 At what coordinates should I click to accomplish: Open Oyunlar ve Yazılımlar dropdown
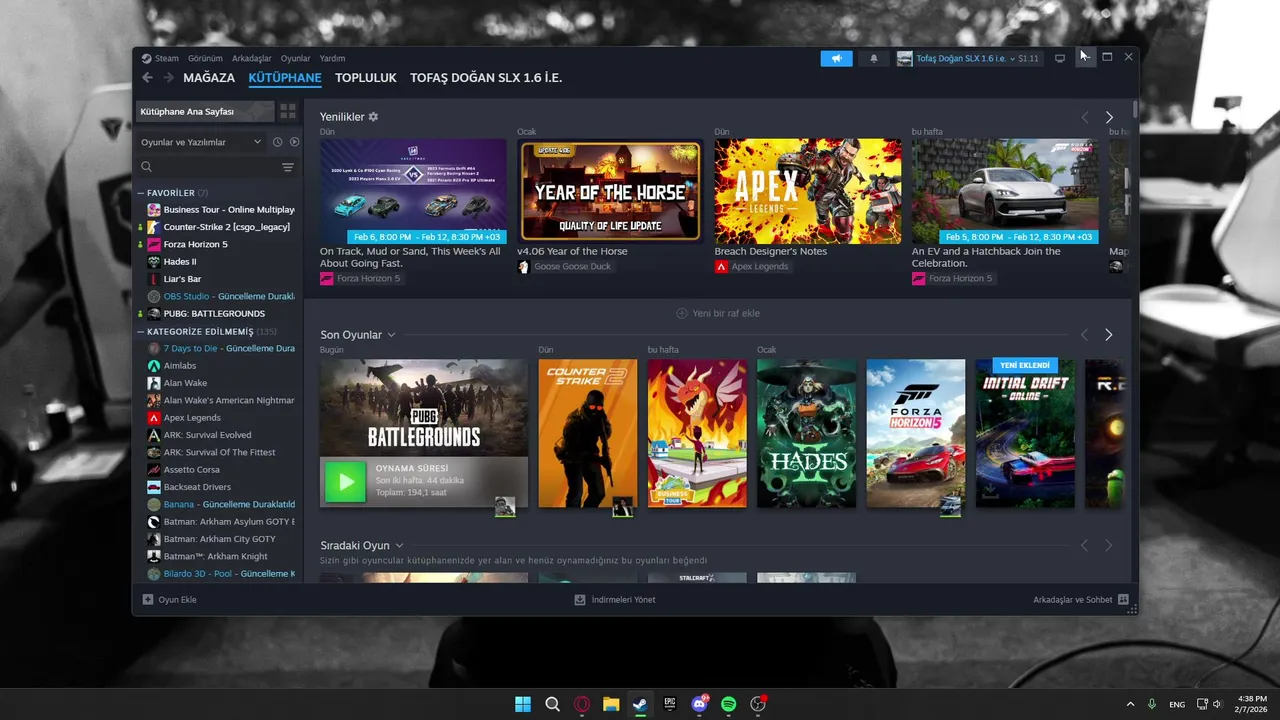click(x=200, y=142)
